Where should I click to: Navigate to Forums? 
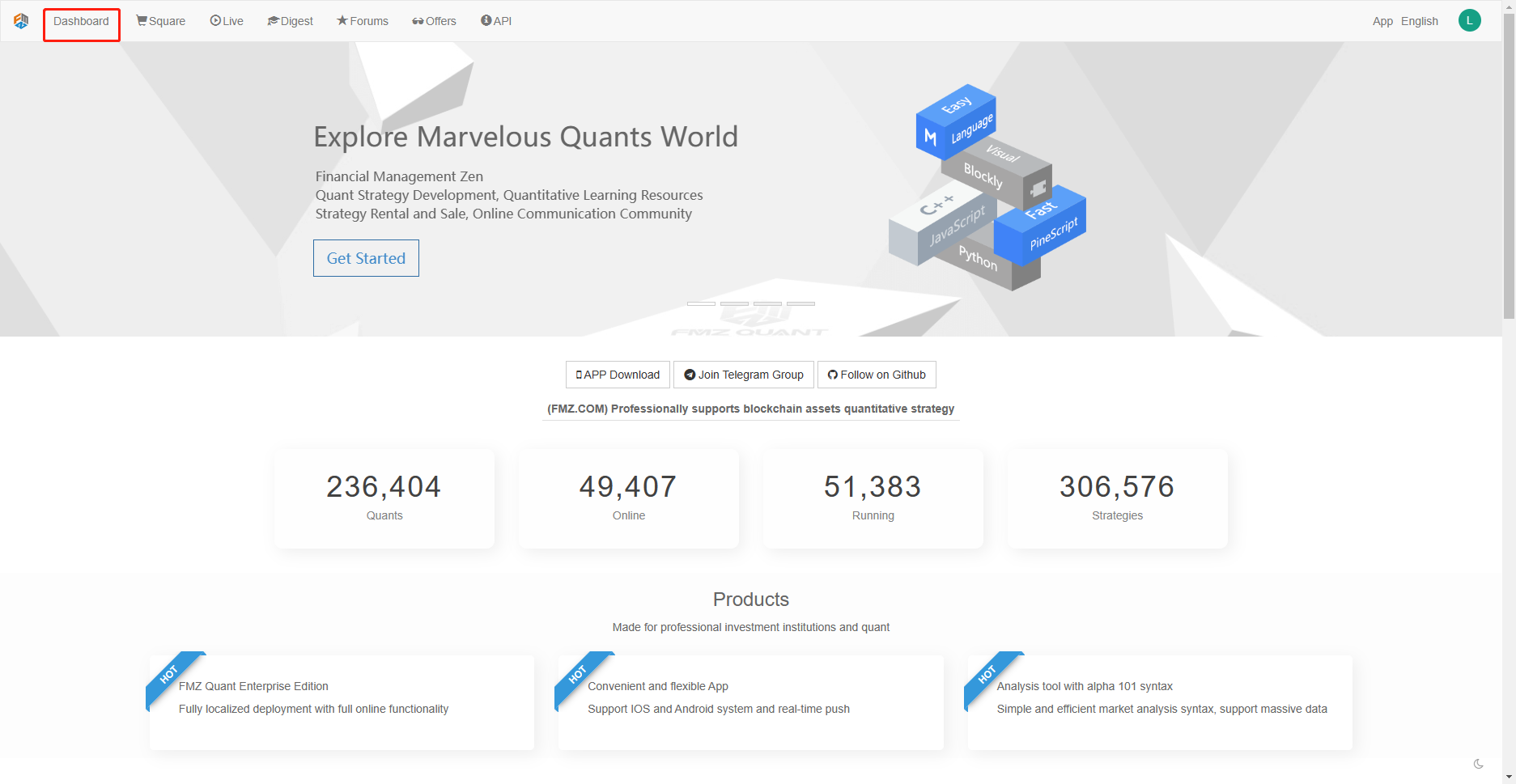[x=363, y=21]
